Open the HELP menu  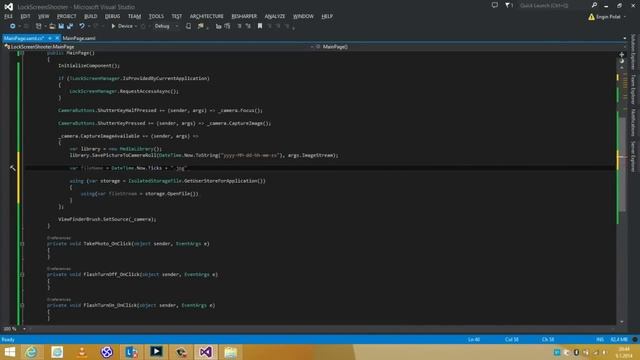pyautogui.click(x=327, y=16)
